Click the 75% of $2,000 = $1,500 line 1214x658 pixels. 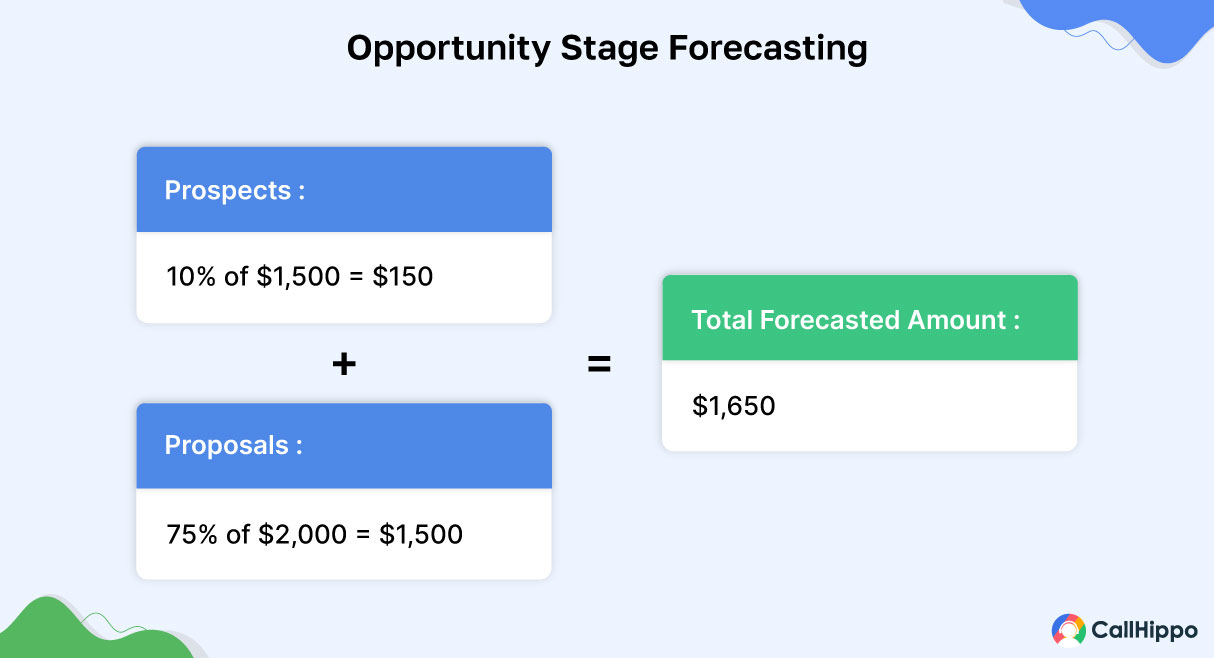pos(315,534)
